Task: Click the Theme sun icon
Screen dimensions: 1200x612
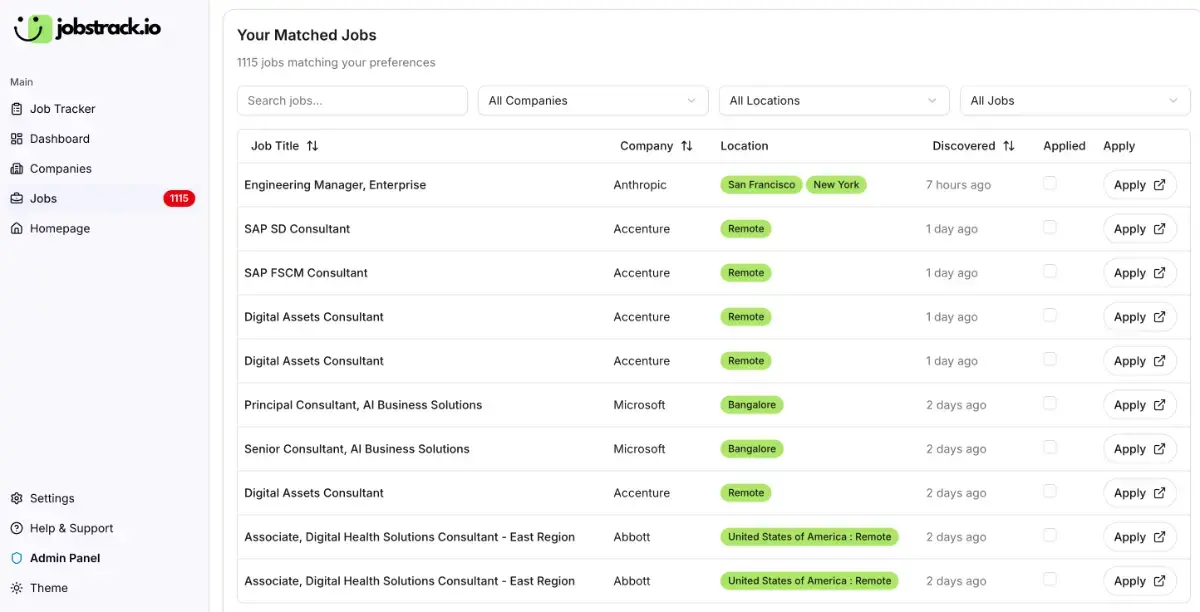Action: pos(16,589)
